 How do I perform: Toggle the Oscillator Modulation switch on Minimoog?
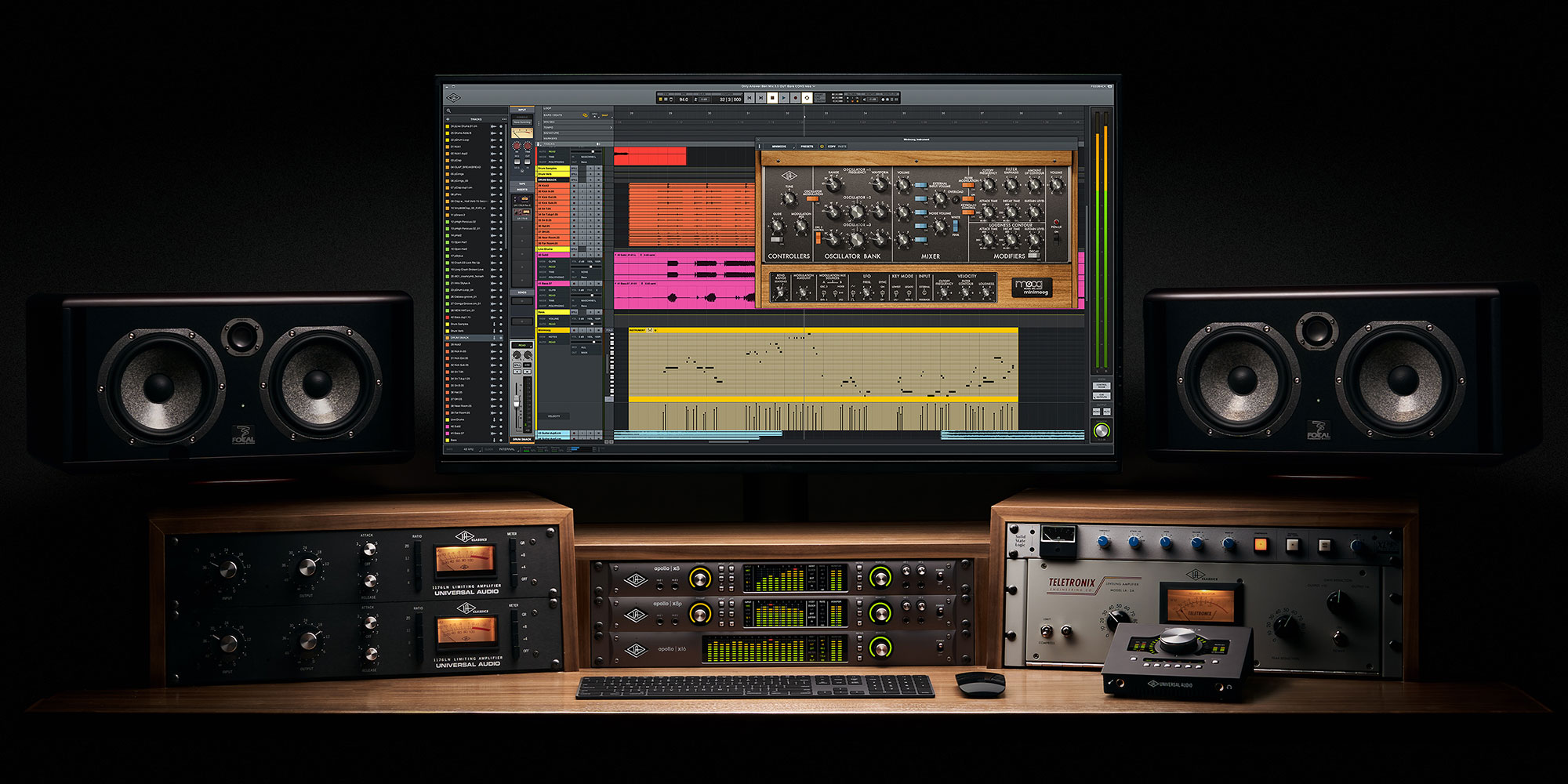(812, 199)
